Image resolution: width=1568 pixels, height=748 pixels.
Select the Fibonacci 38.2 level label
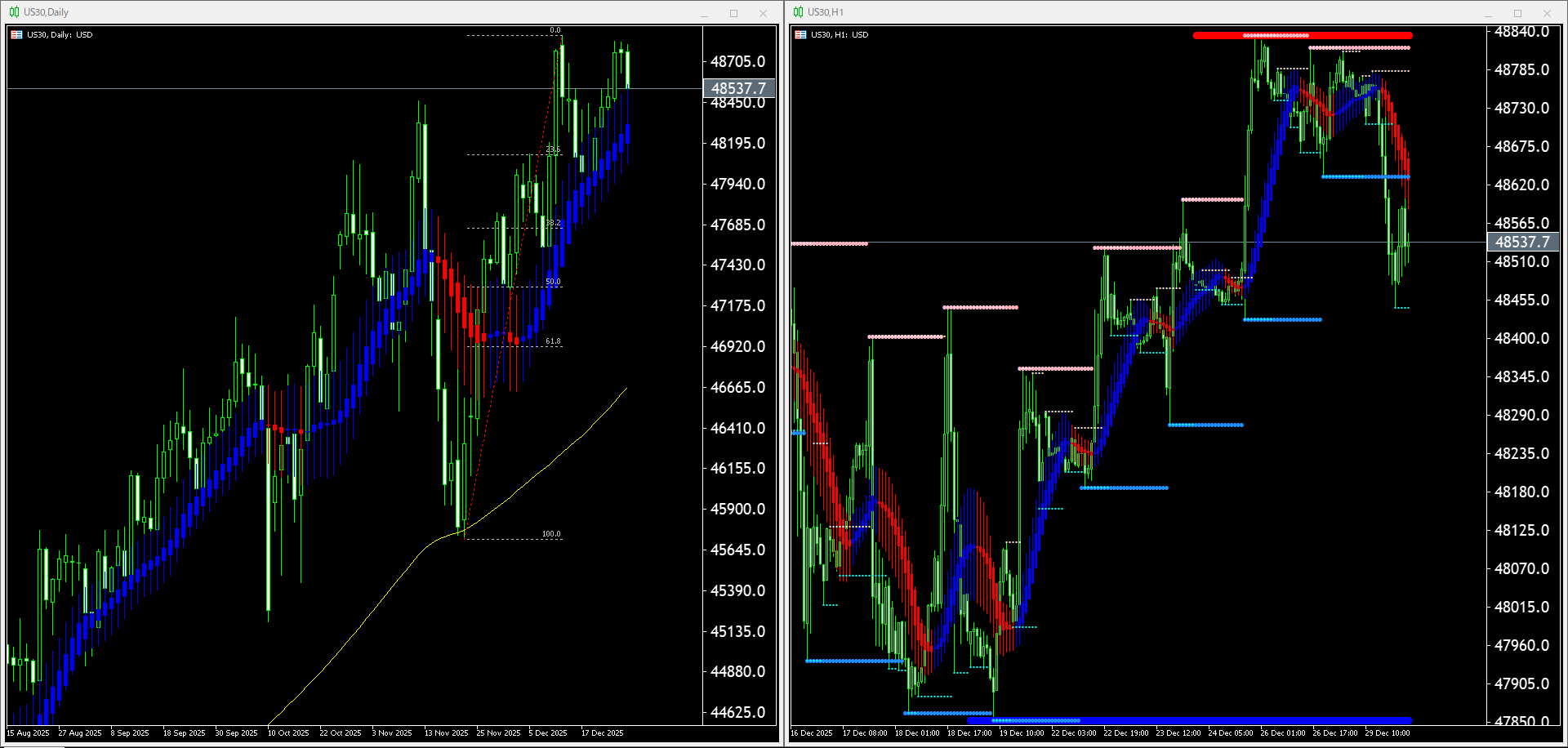554,223
